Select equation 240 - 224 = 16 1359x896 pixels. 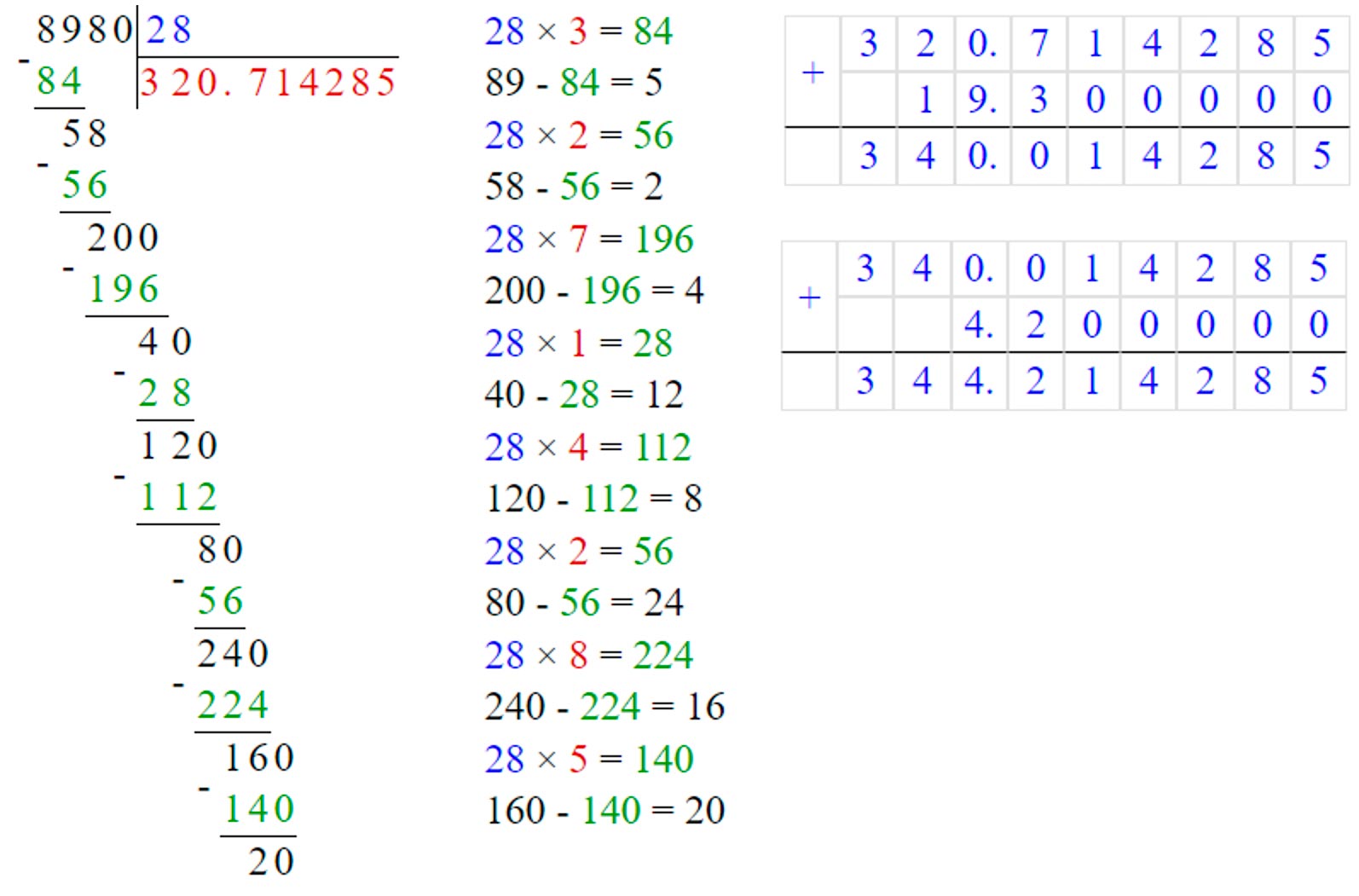click(x=604, y=707)
